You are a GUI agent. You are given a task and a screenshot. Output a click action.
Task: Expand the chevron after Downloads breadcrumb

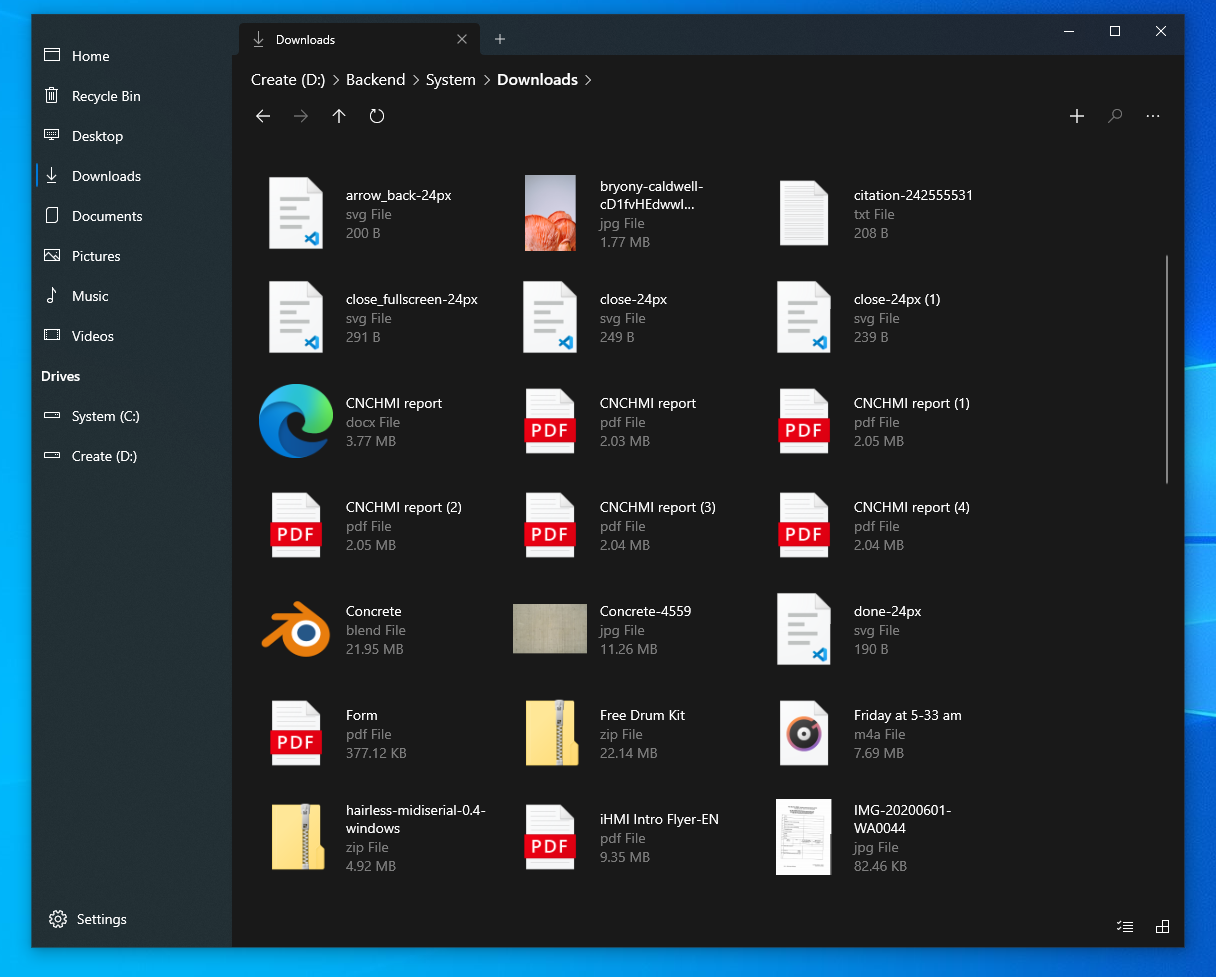click(588, 80)
